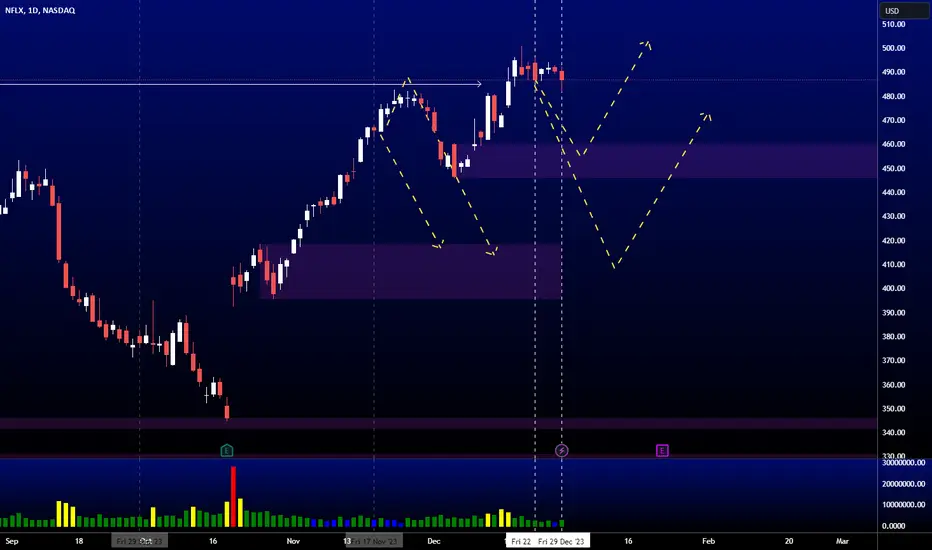This screenshot has height=550, width=932.
Task: Click the 18 date label on time axis
Action: [x=79, y=541]
